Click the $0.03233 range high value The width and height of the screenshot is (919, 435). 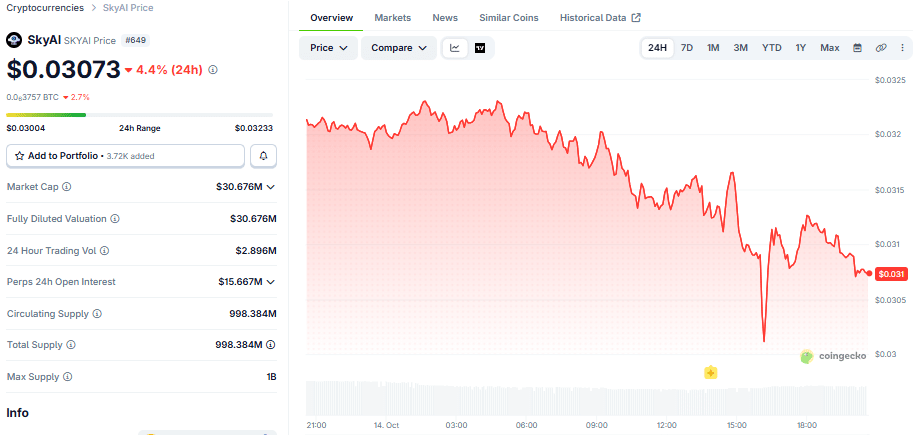[x=254, y=128]
